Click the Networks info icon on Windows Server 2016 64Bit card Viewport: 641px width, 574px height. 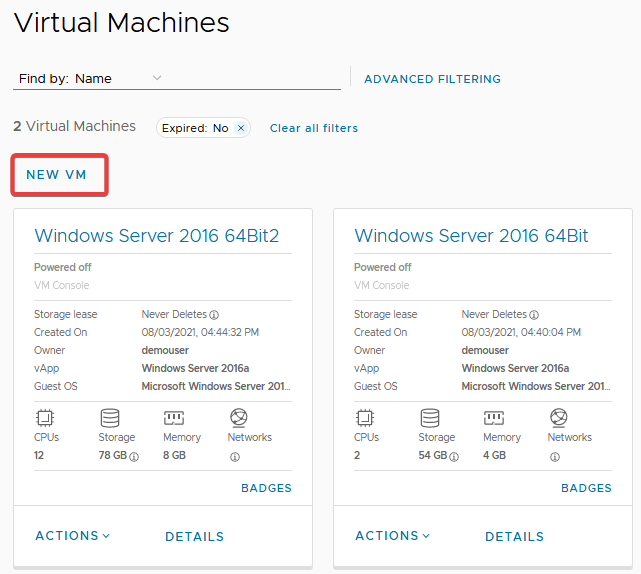pos(554,457)
